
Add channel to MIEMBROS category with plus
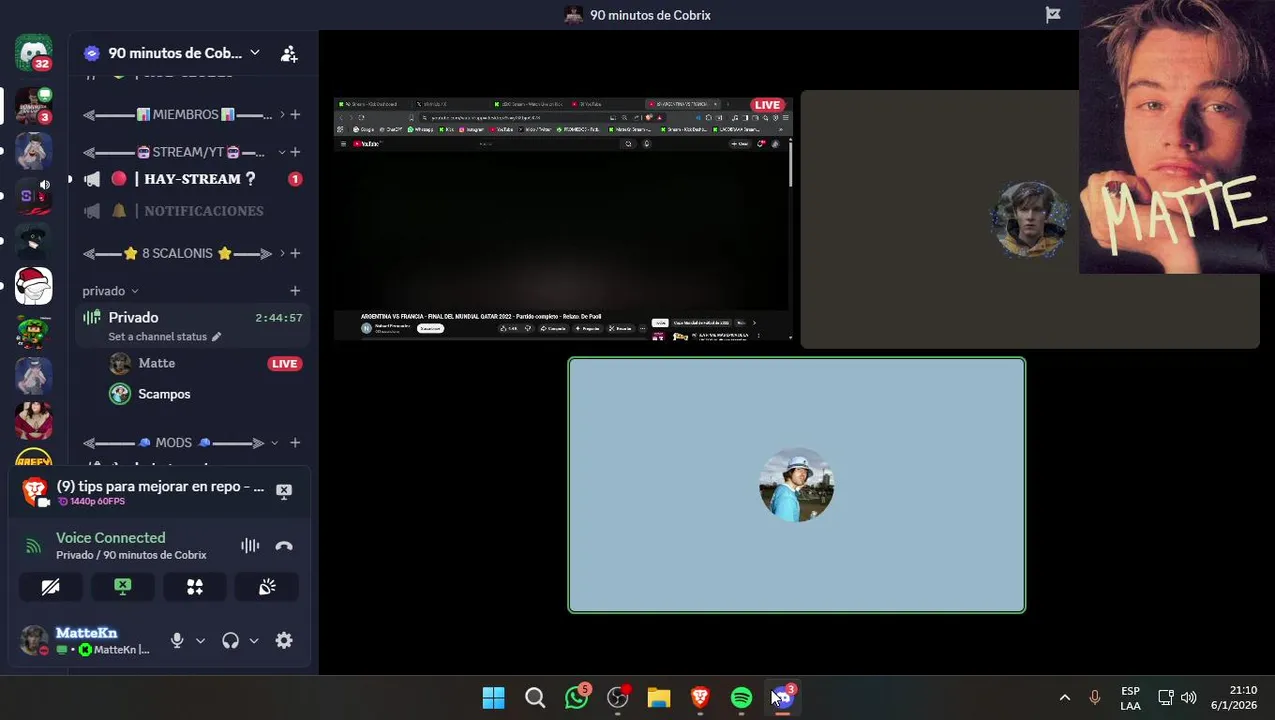tap(295, 115)
